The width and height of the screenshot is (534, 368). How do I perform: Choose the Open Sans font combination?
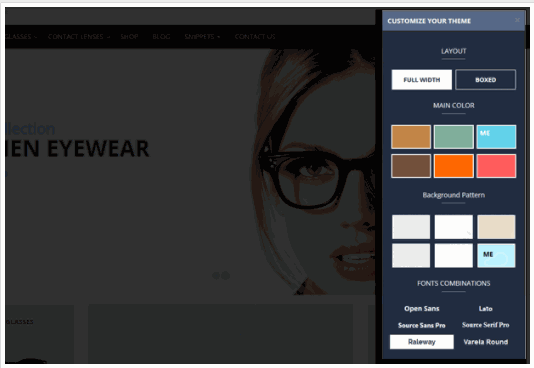[422, 308]
